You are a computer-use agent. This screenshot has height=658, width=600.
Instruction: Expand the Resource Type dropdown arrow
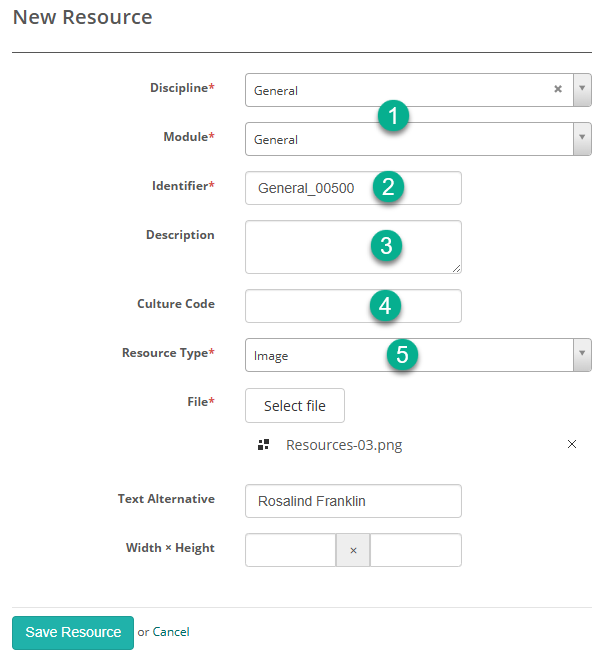pos(582,354)
